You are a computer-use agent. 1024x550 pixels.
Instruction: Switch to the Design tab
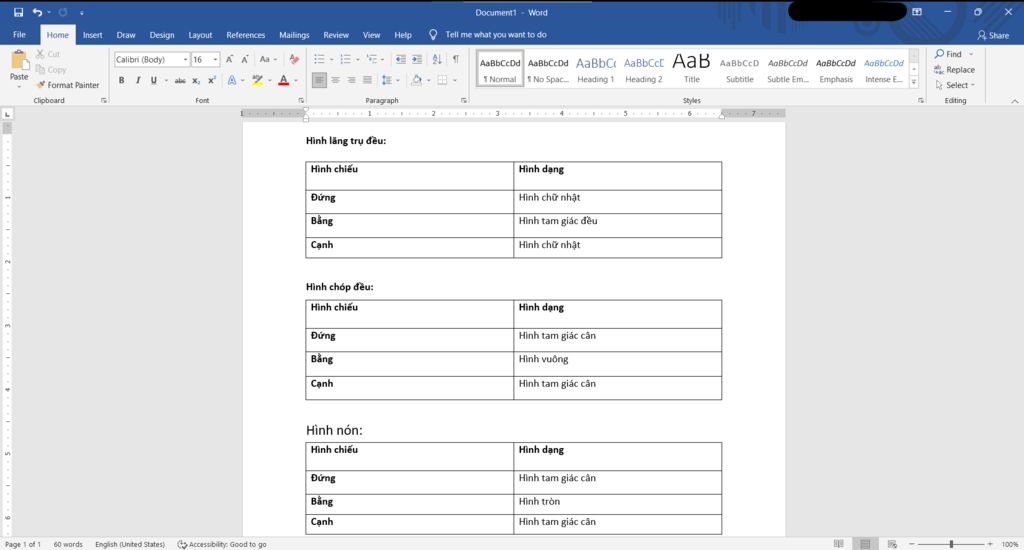(162, 35)
